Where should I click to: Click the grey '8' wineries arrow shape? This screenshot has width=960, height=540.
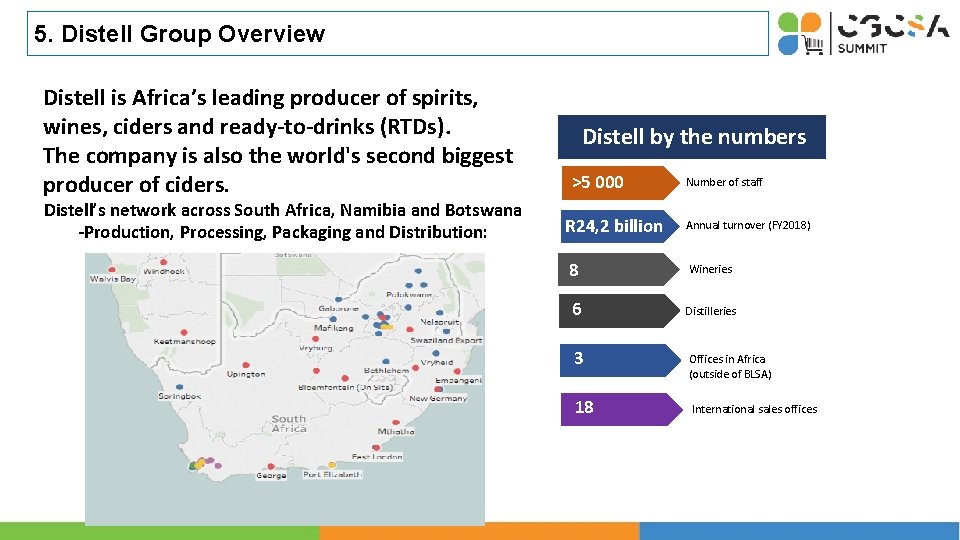(x=618, y=269)
